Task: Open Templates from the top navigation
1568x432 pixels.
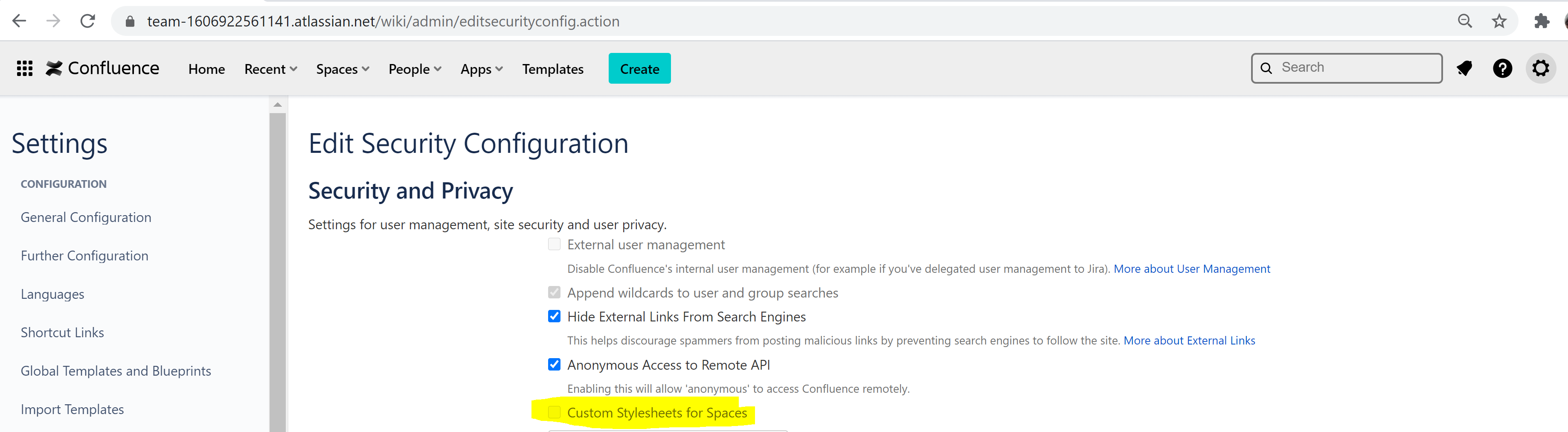Action: click(x=553, y=69)
